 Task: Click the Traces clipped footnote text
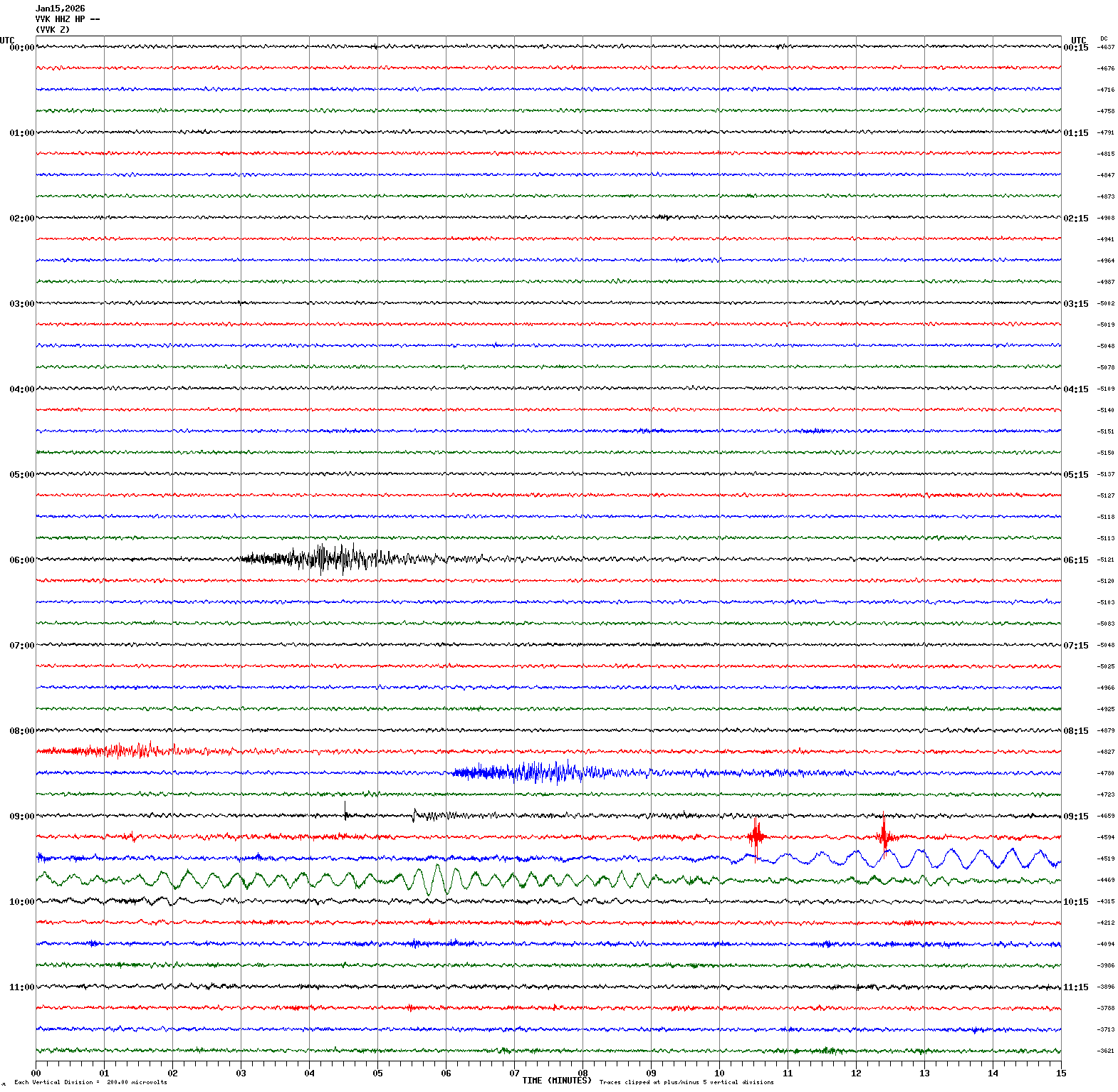click(x=686, y=1083)
